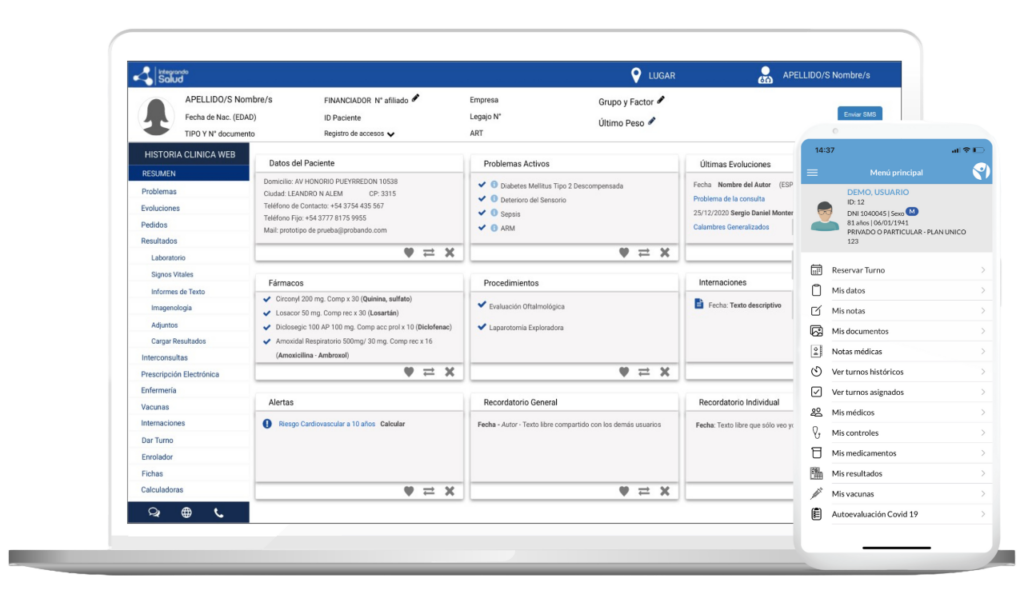Select Evoluciones in the sidebar menu

pos(161,208)
